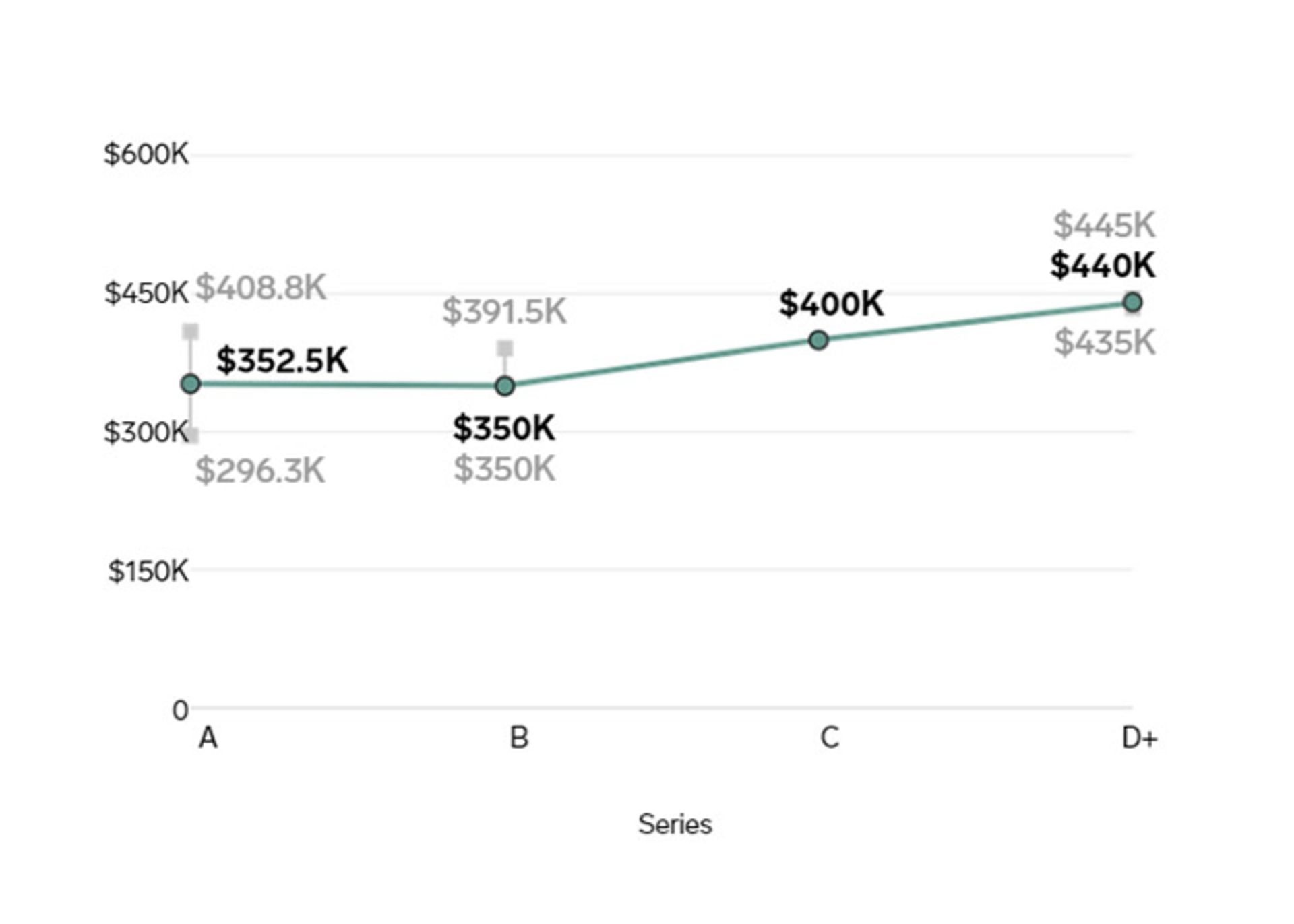The width and height of the screenshot is (1294, 924).
Task: Click the gray $435K label
Action: tap(1105, 342)
